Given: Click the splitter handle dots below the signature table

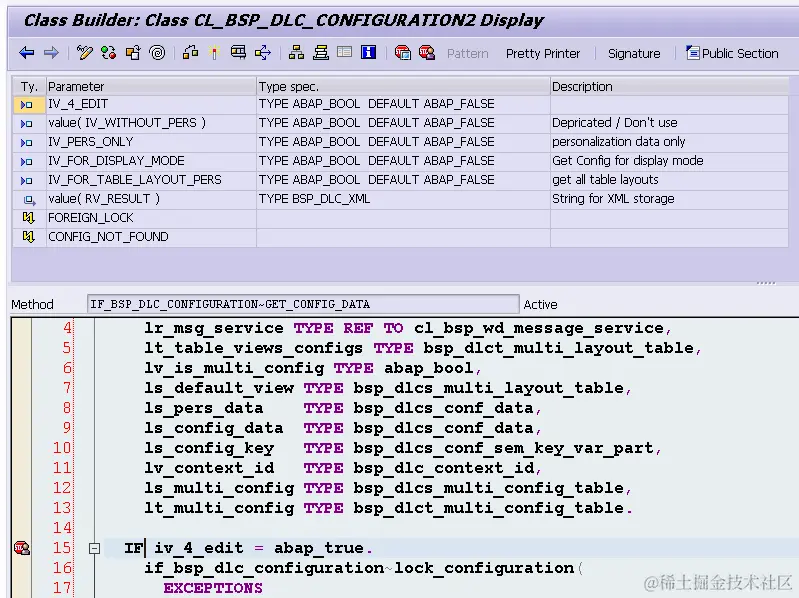Looking at the screenshot, I should [766, 283].
